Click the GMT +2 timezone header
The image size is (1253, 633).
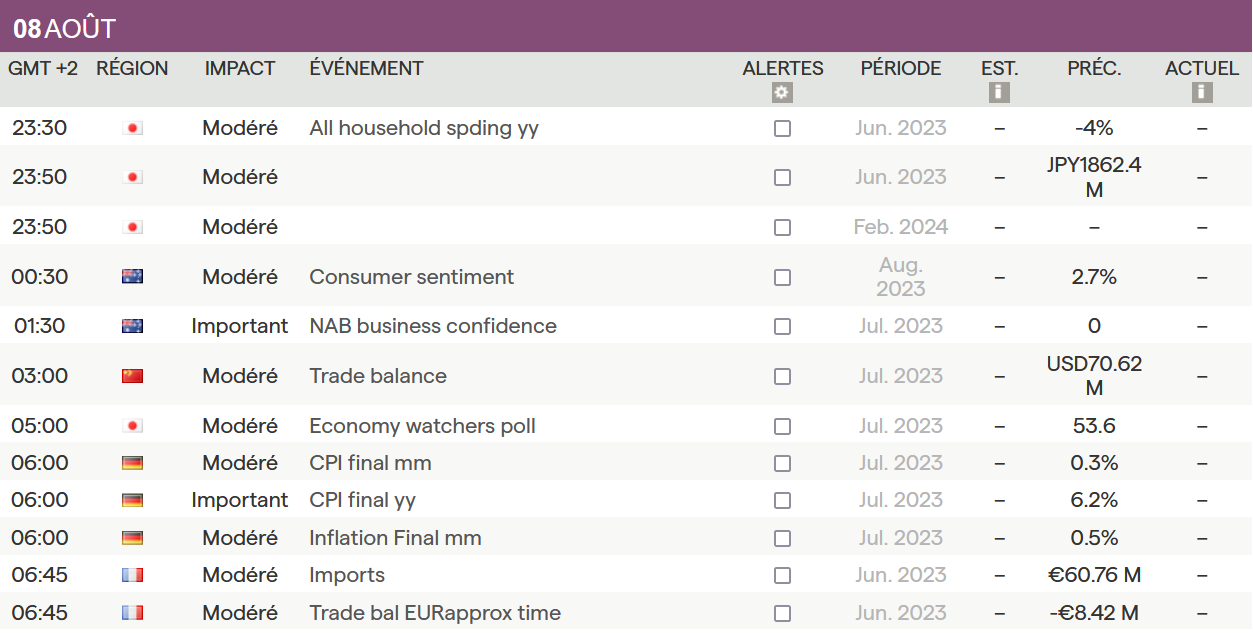click(43, 69)
